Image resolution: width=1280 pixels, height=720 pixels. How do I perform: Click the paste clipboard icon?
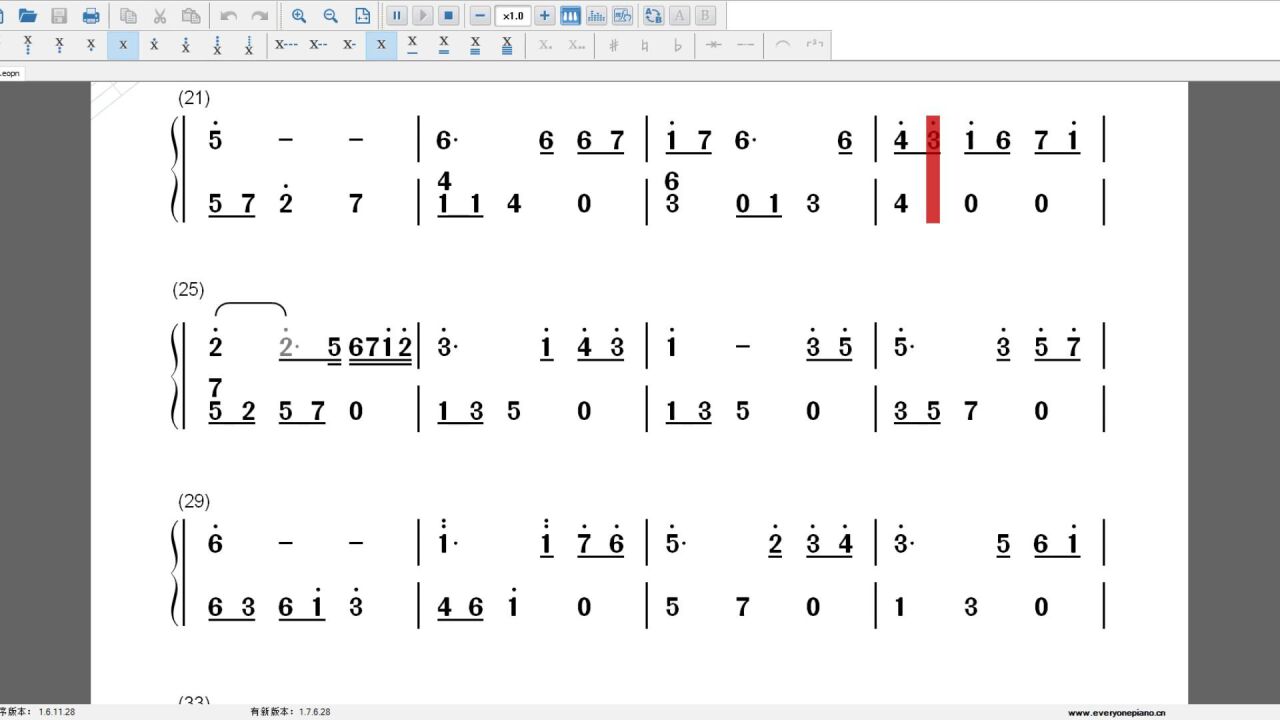pyautogui.click(x=191, y=15)
